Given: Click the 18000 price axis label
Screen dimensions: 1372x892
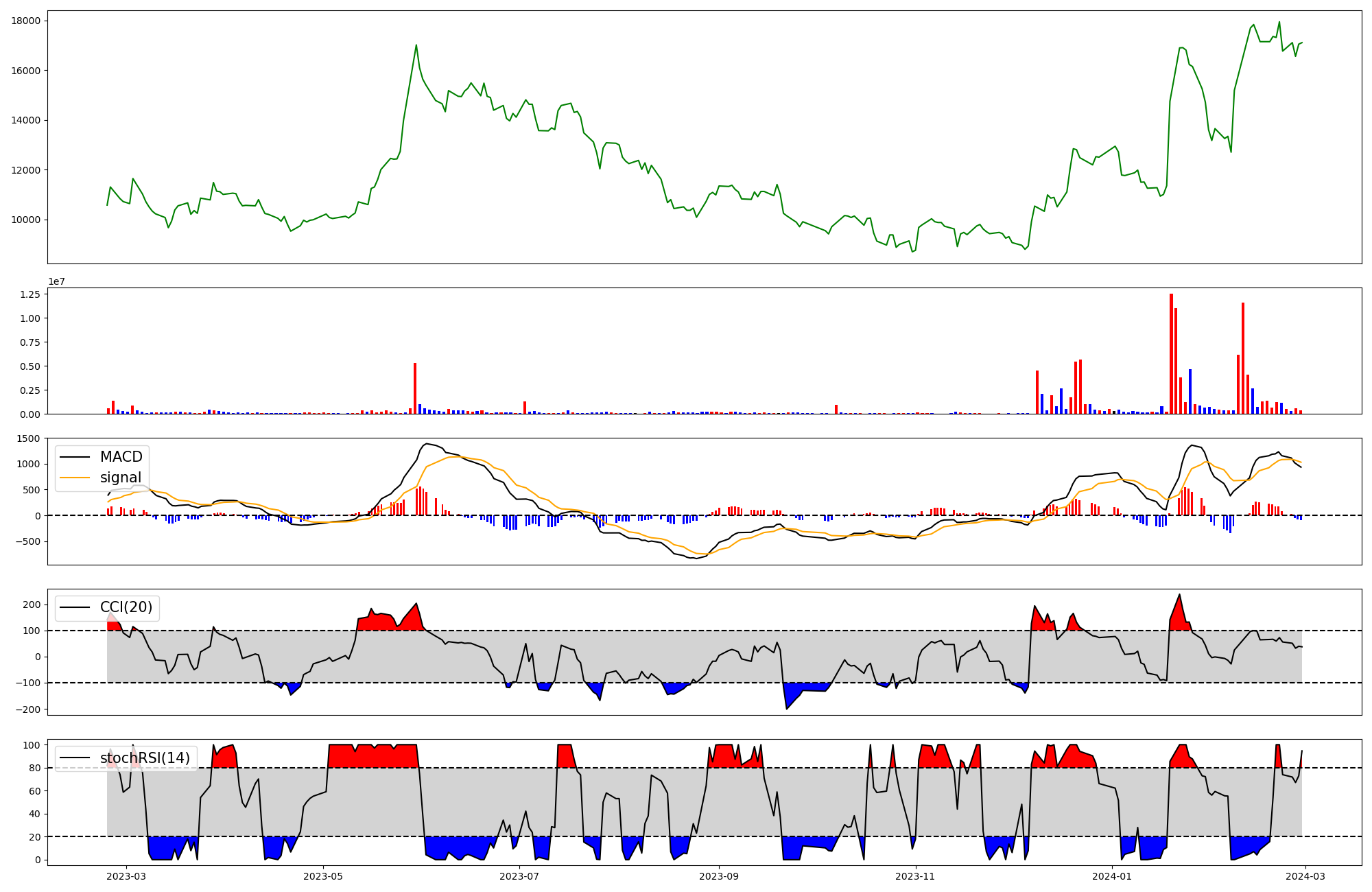Looking at the screenshot, I should pos(25,21).
